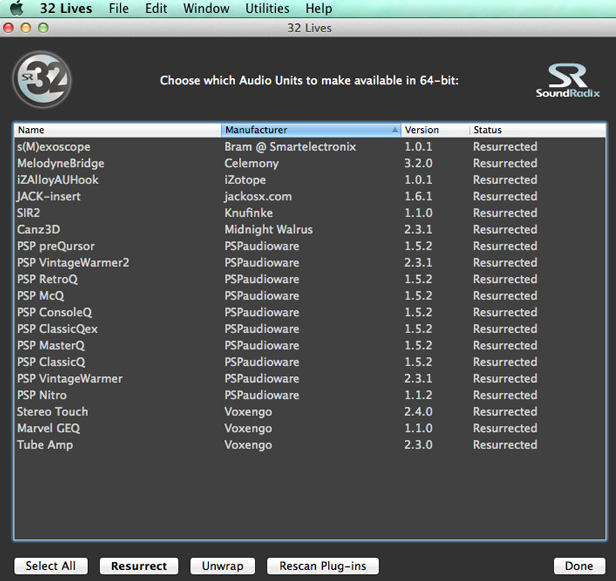Open the Apple menu

click(x=17, y=9)
